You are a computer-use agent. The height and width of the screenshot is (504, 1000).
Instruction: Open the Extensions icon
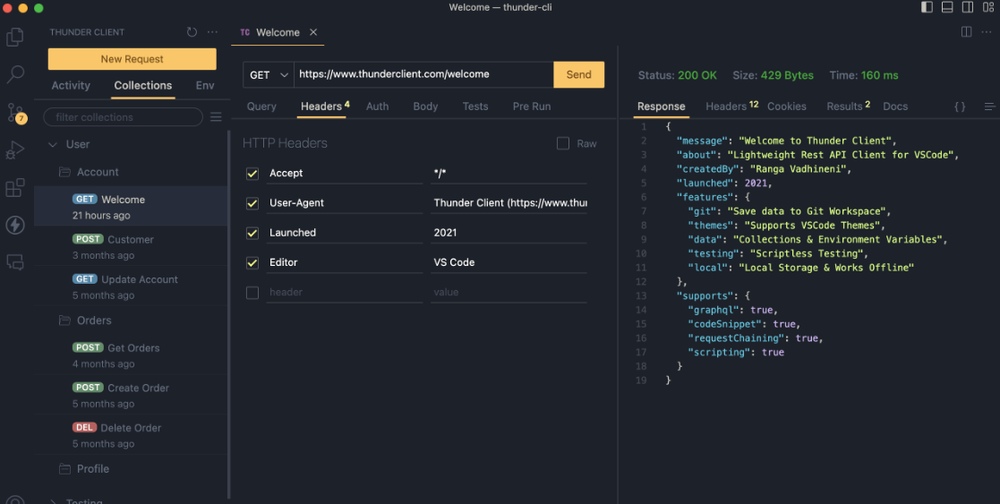tap(15, 188)
